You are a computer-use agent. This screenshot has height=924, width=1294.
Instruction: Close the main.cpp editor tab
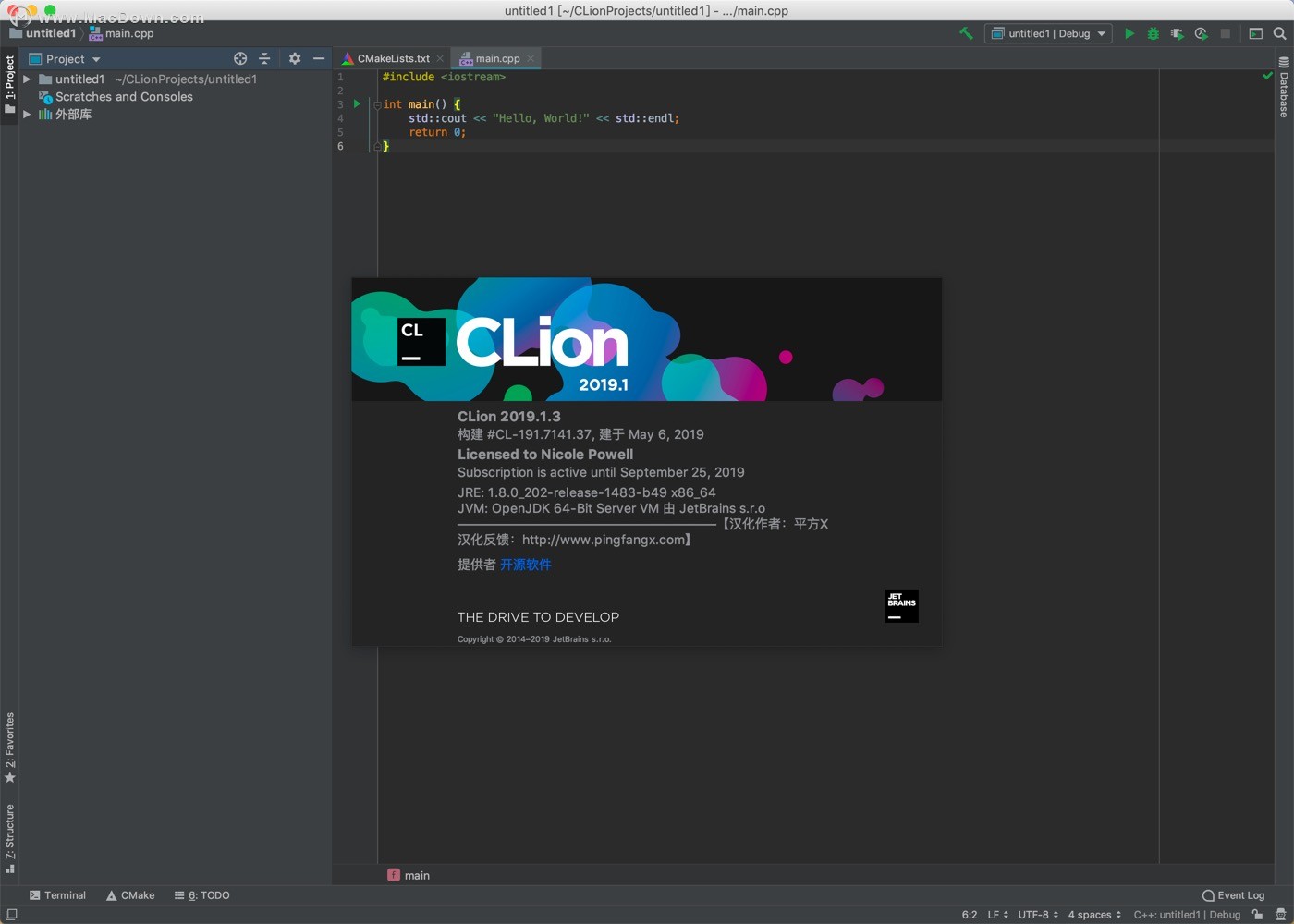tap(531, 58)
